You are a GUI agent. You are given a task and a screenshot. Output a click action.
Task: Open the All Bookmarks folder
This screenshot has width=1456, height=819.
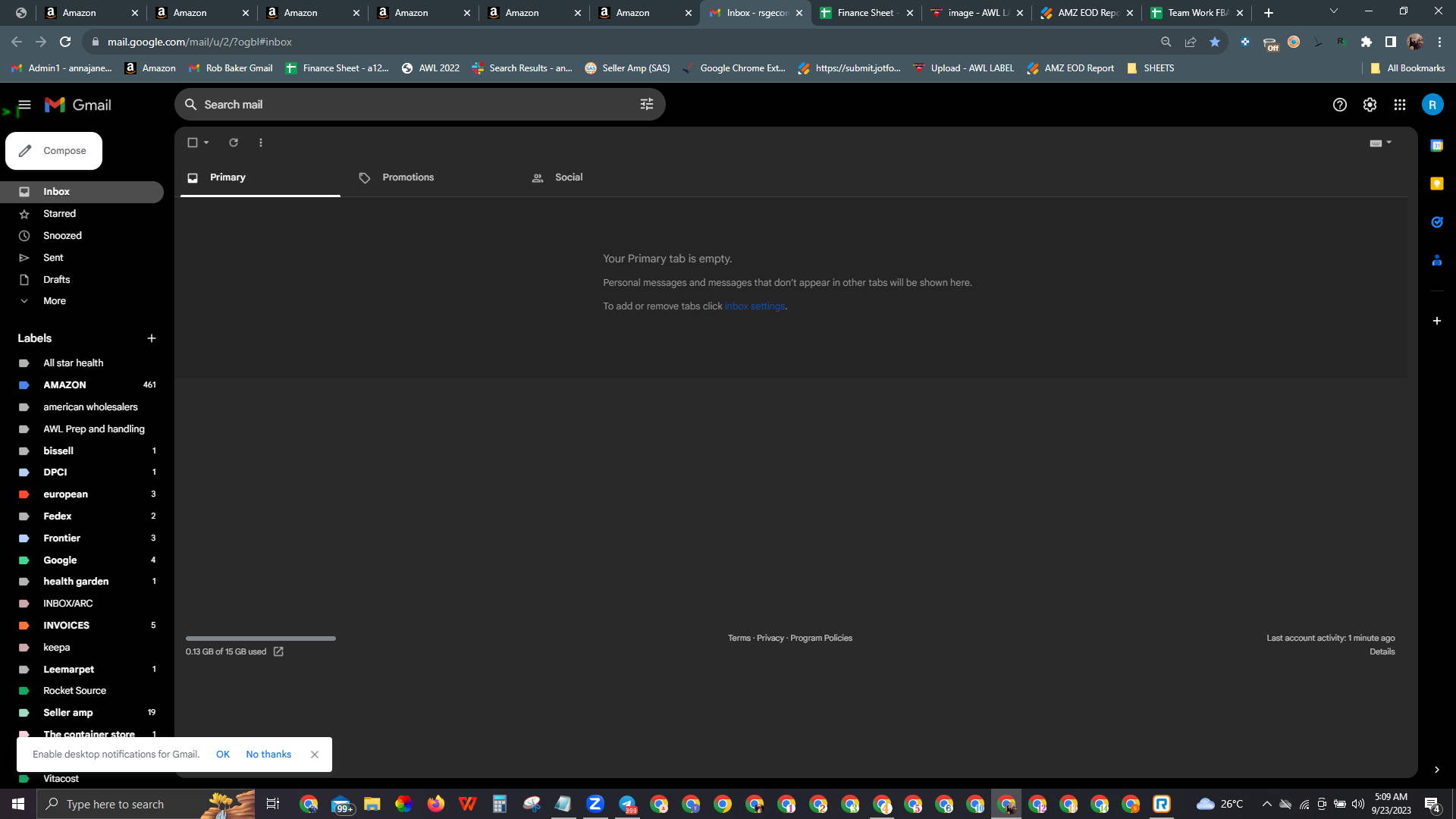(1407, 68)
